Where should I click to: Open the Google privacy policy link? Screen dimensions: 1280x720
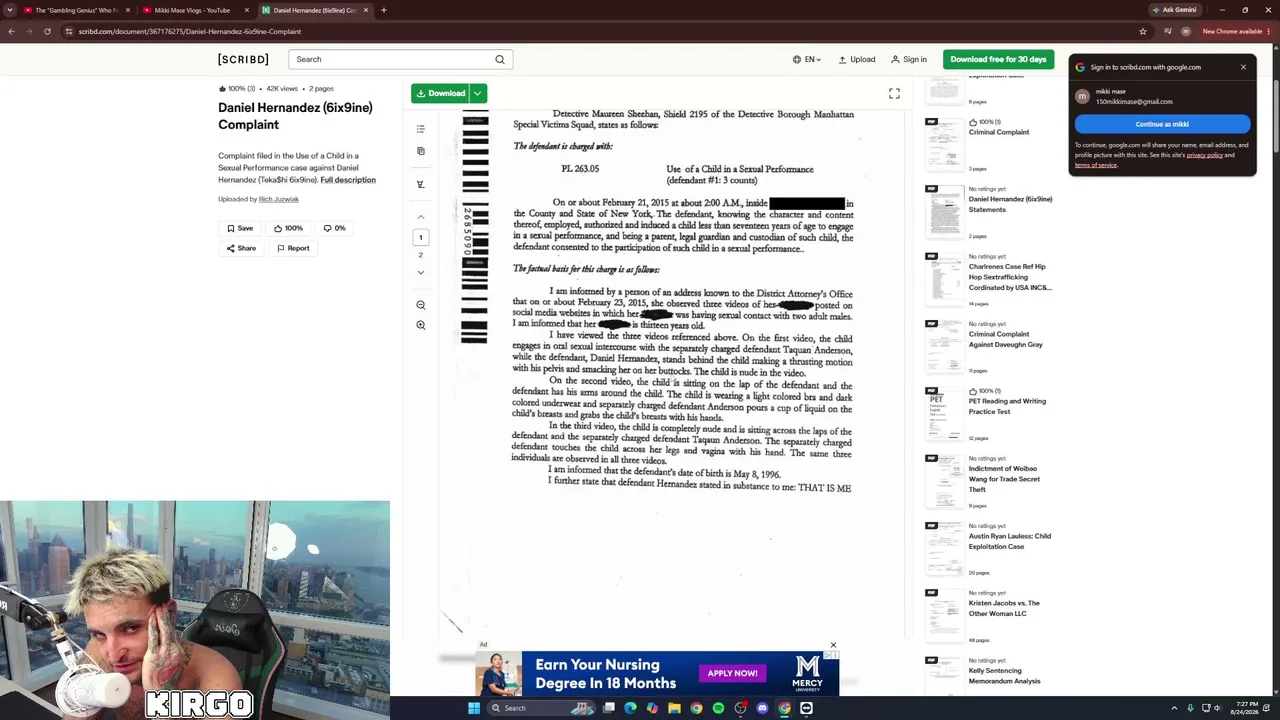[x=1204, y=155]
